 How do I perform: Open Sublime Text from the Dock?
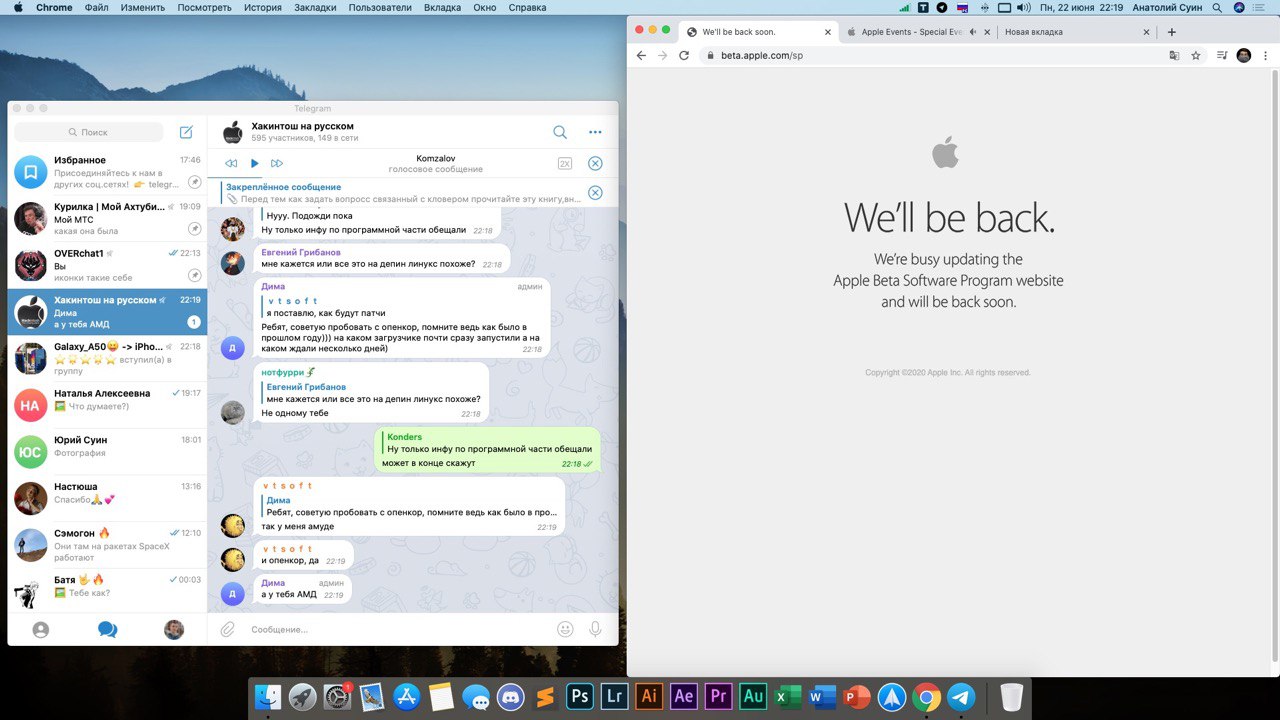(x=545, y=696)
